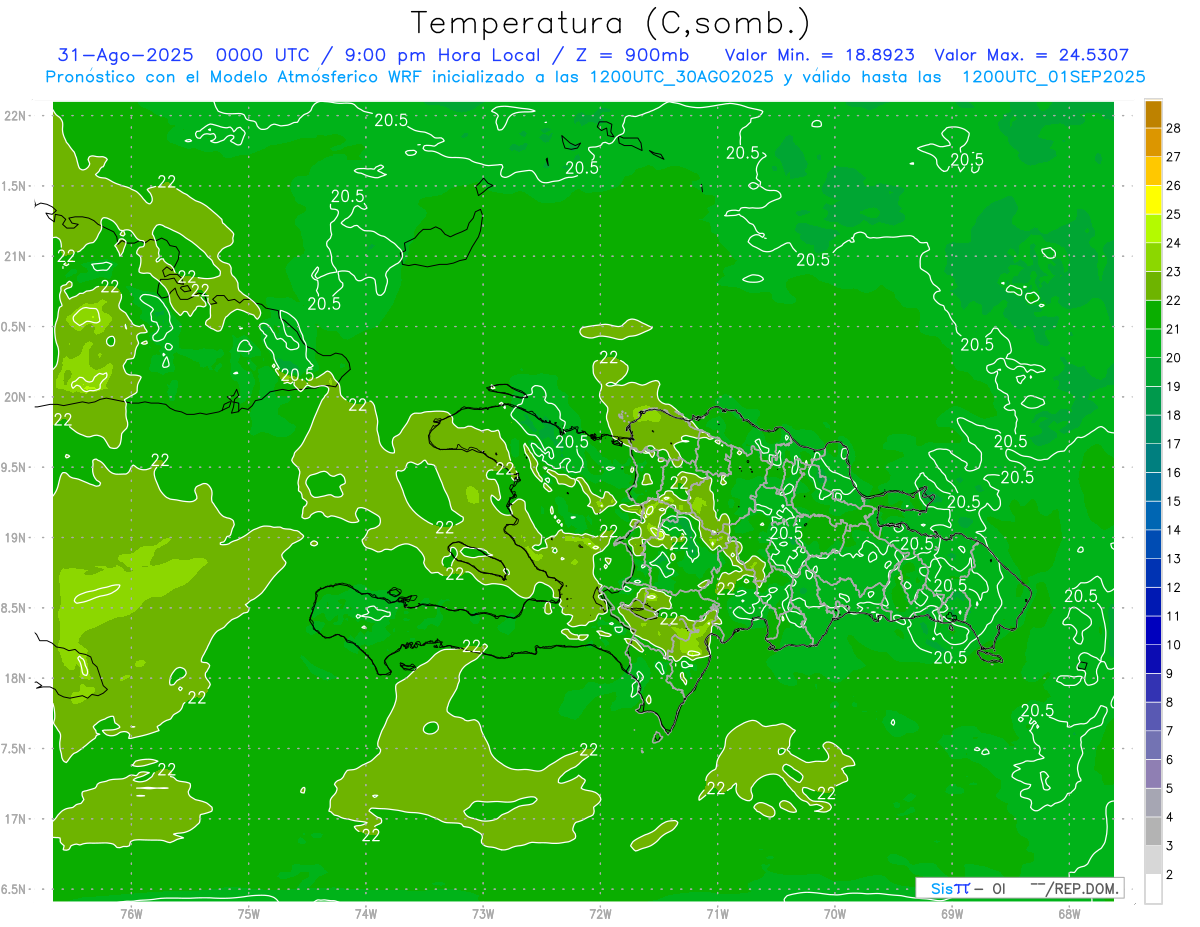Click the '21N' latitude axis label
The height and width of the screenshot is (927, 1200).
14,256
